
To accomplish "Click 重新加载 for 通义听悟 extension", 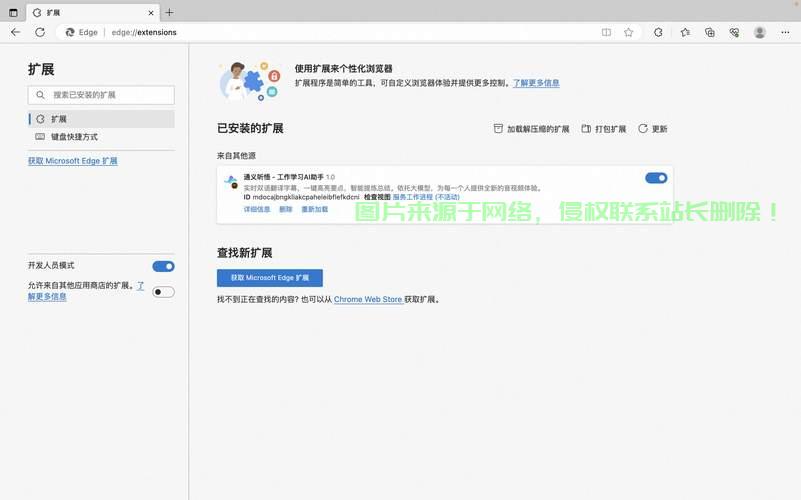I will tap(315, 209).
